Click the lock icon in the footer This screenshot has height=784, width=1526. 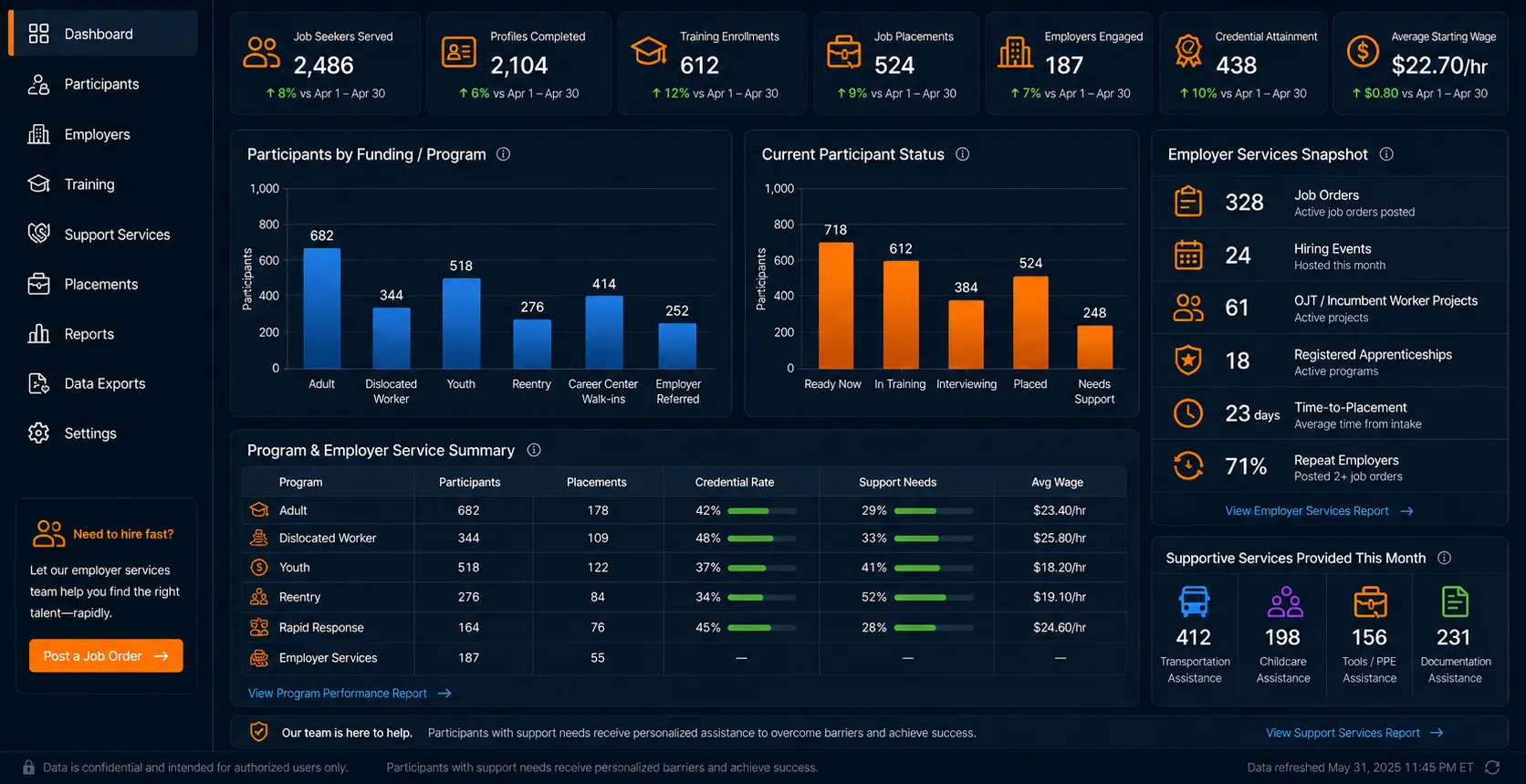(x=28, y=768)
